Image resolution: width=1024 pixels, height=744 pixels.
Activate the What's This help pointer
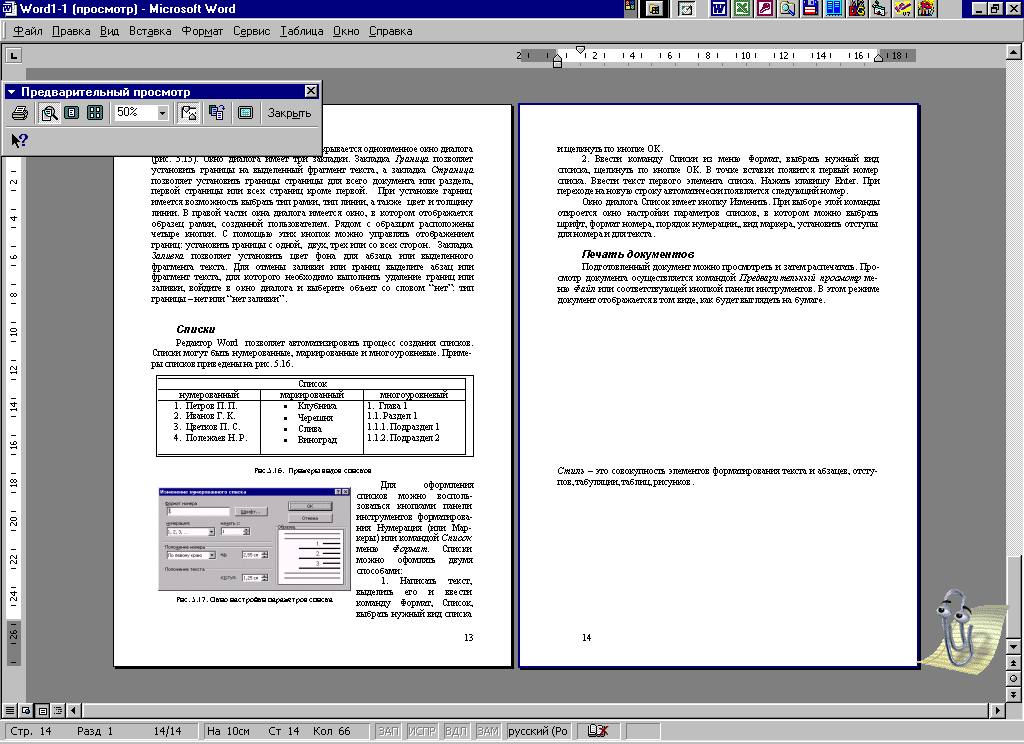tap(20, 140)
